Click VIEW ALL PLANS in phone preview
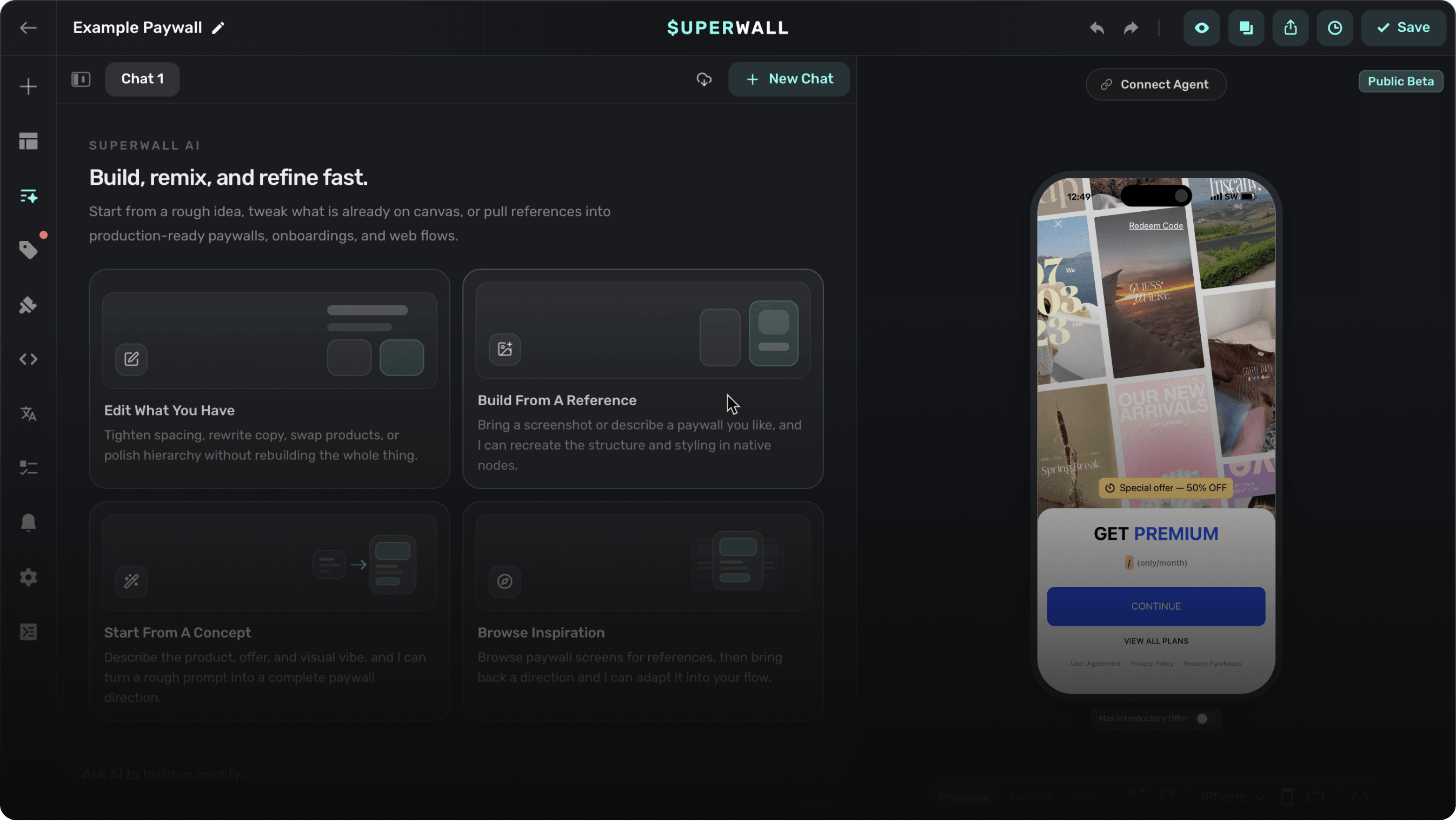Screen dimensions: 1456x837 point(1155,641)
